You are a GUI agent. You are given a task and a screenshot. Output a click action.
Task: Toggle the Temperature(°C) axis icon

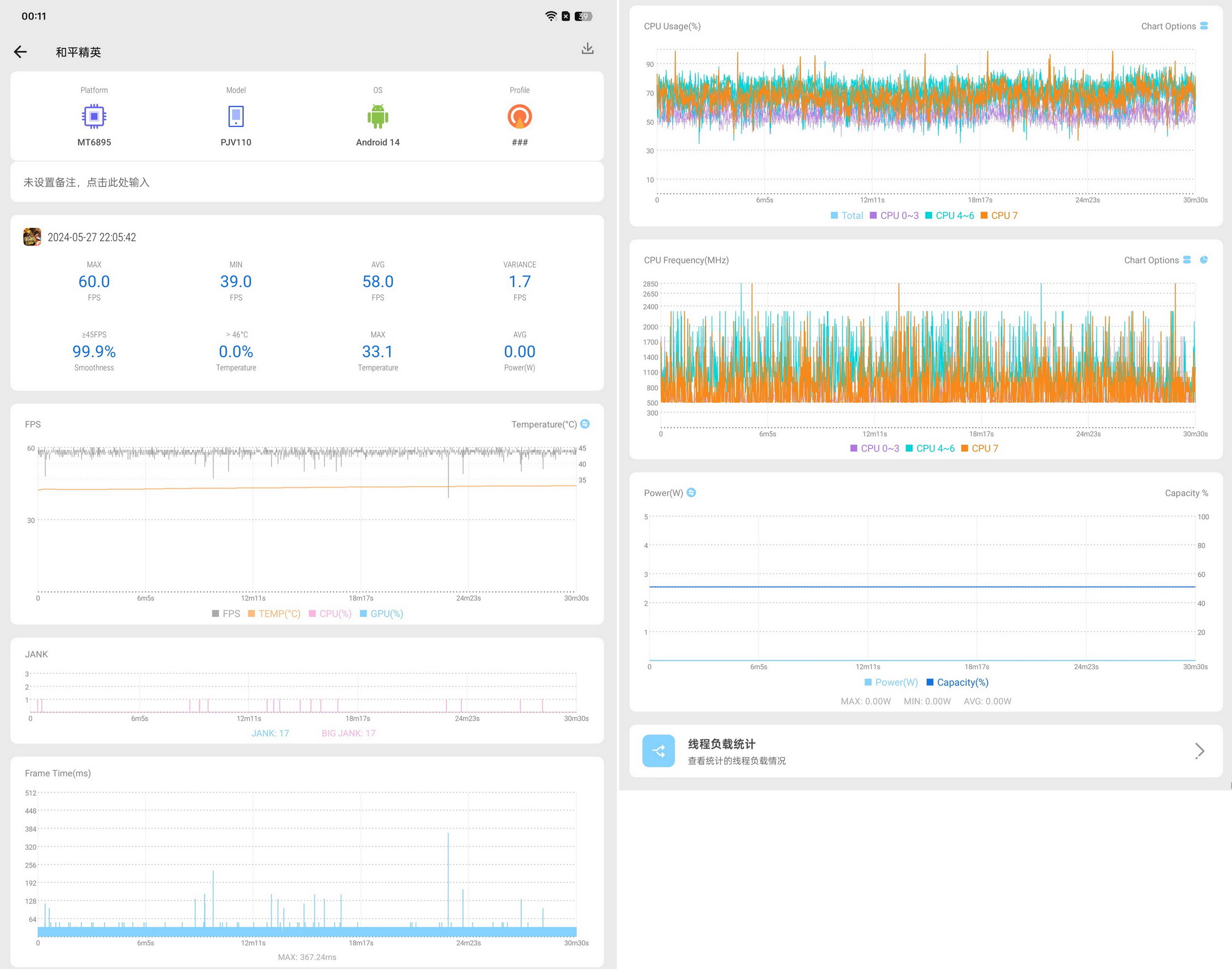pos(585,424)
